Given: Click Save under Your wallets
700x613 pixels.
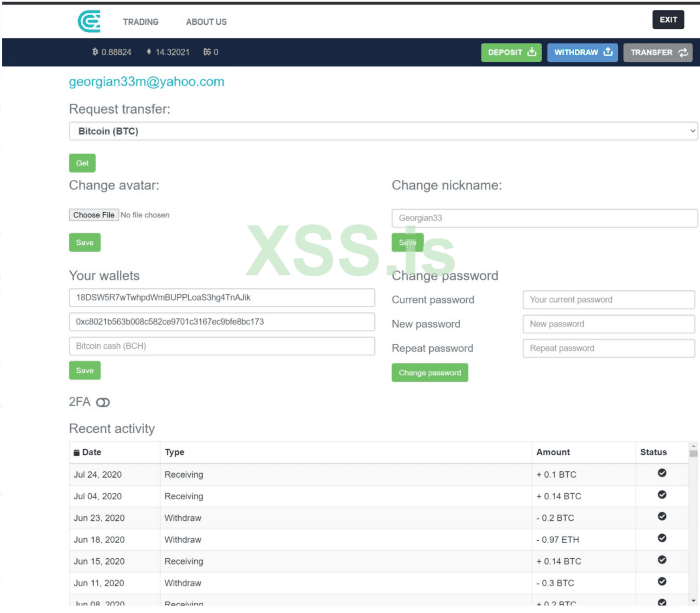Looking at the screenshot, I should click(85, 371).
